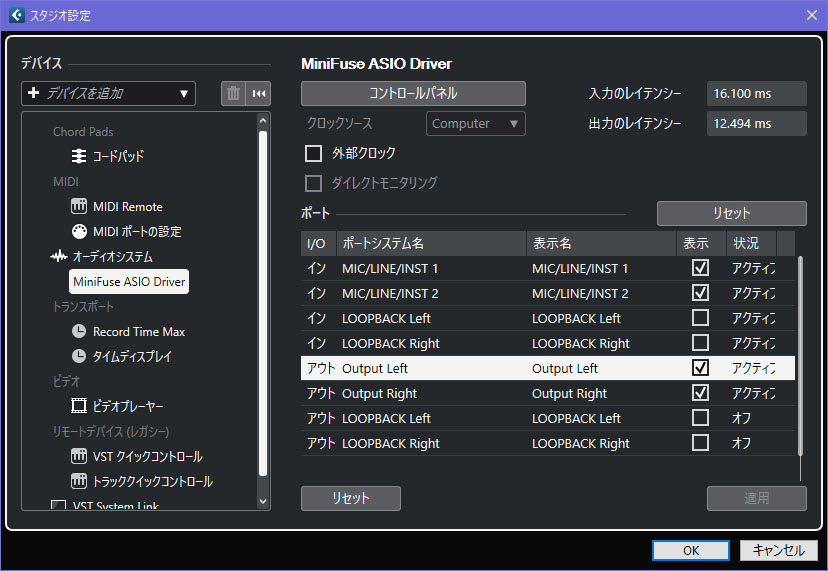Open Record Time Max clock item

tap(138, 332)
